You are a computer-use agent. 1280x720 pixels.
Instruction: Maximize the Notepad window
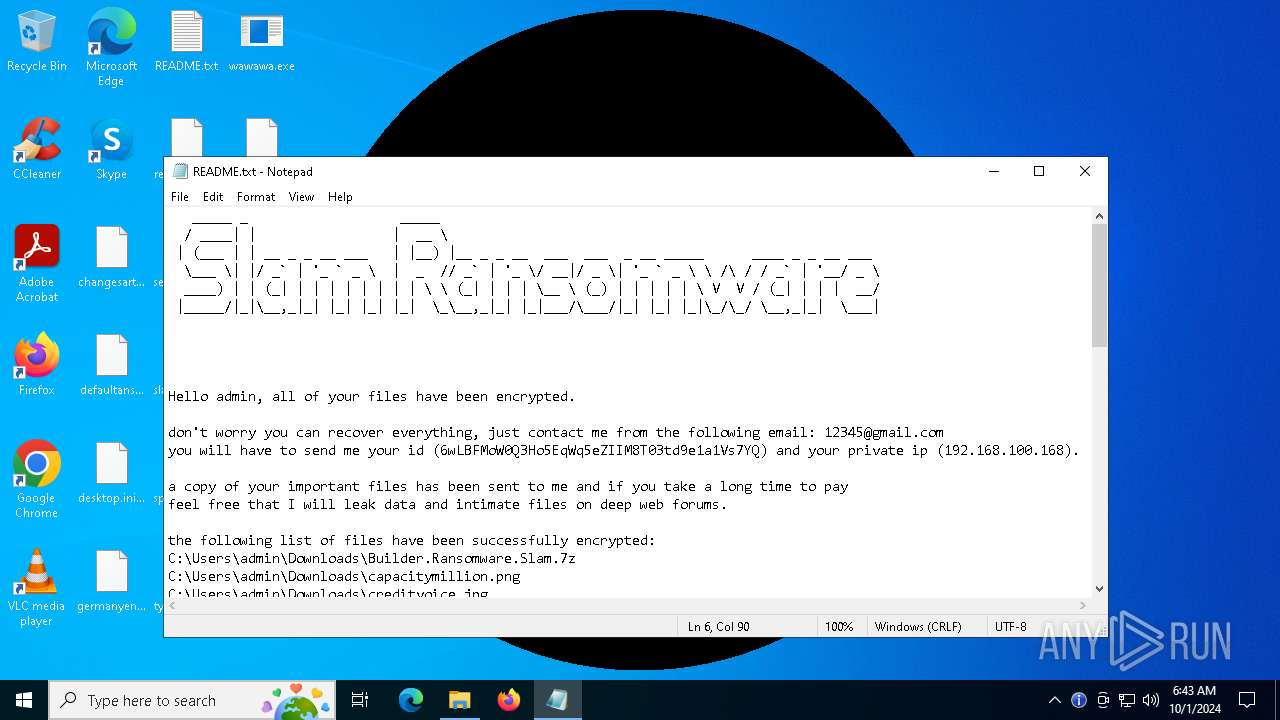pyautogui.click(x=1039, y=171)
